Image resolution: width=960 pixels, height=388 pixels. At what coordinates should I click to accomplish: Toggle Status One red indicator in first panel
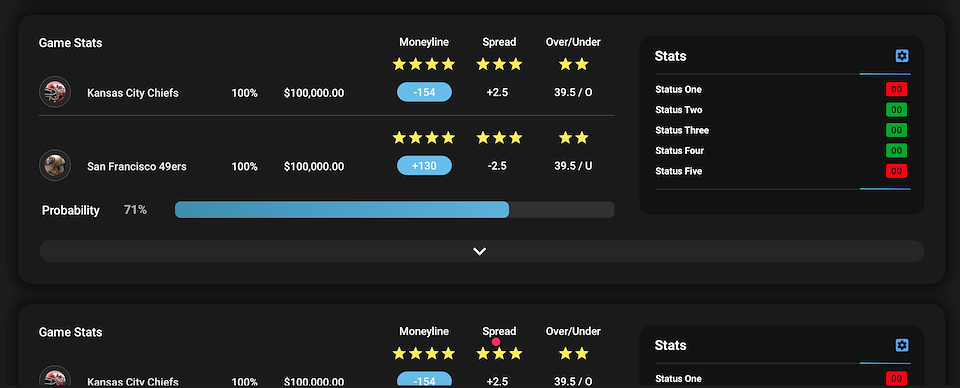coord(896,89)
